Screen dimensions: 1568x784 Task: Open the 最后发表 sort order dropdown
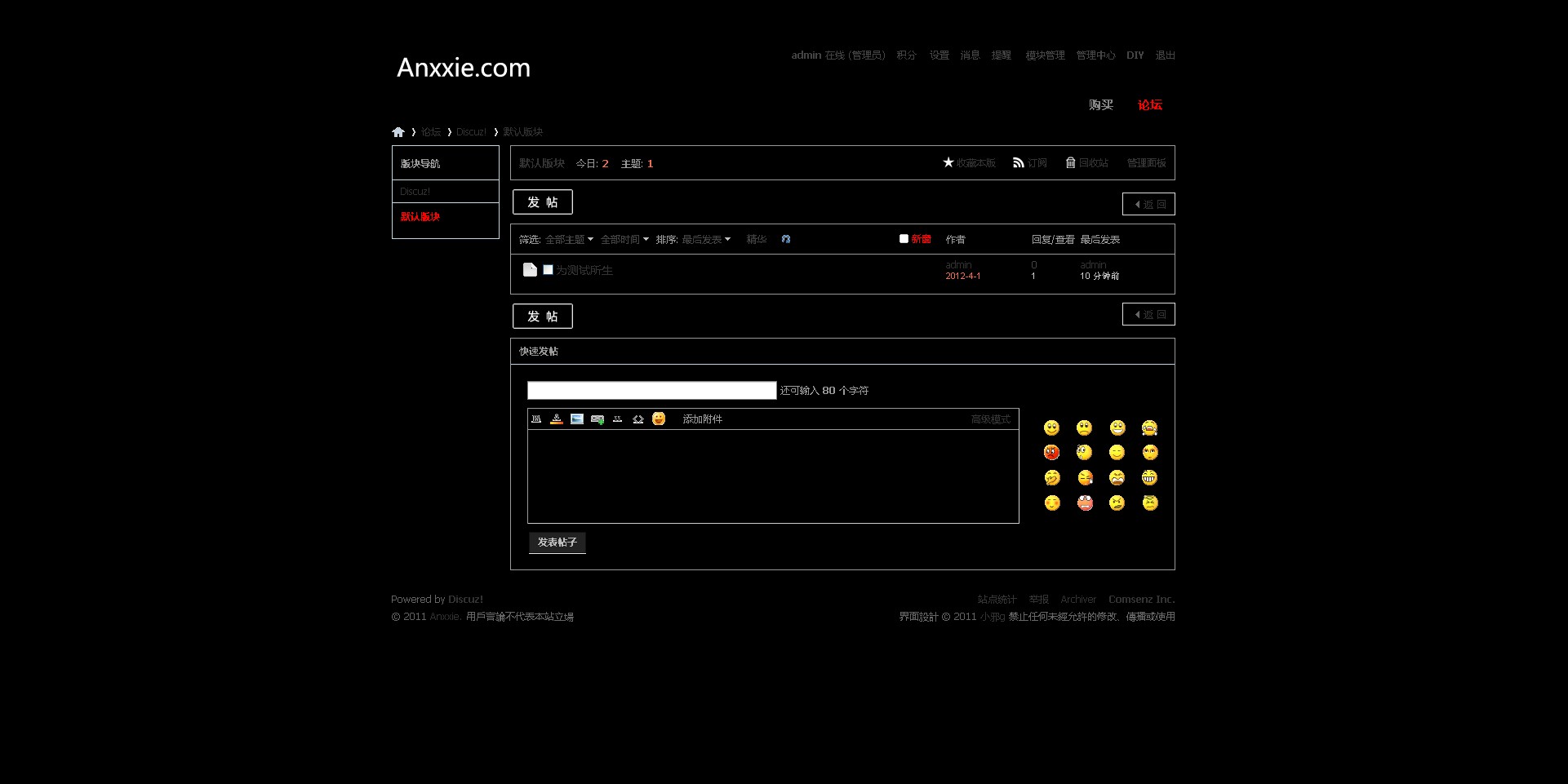[706, 240]
